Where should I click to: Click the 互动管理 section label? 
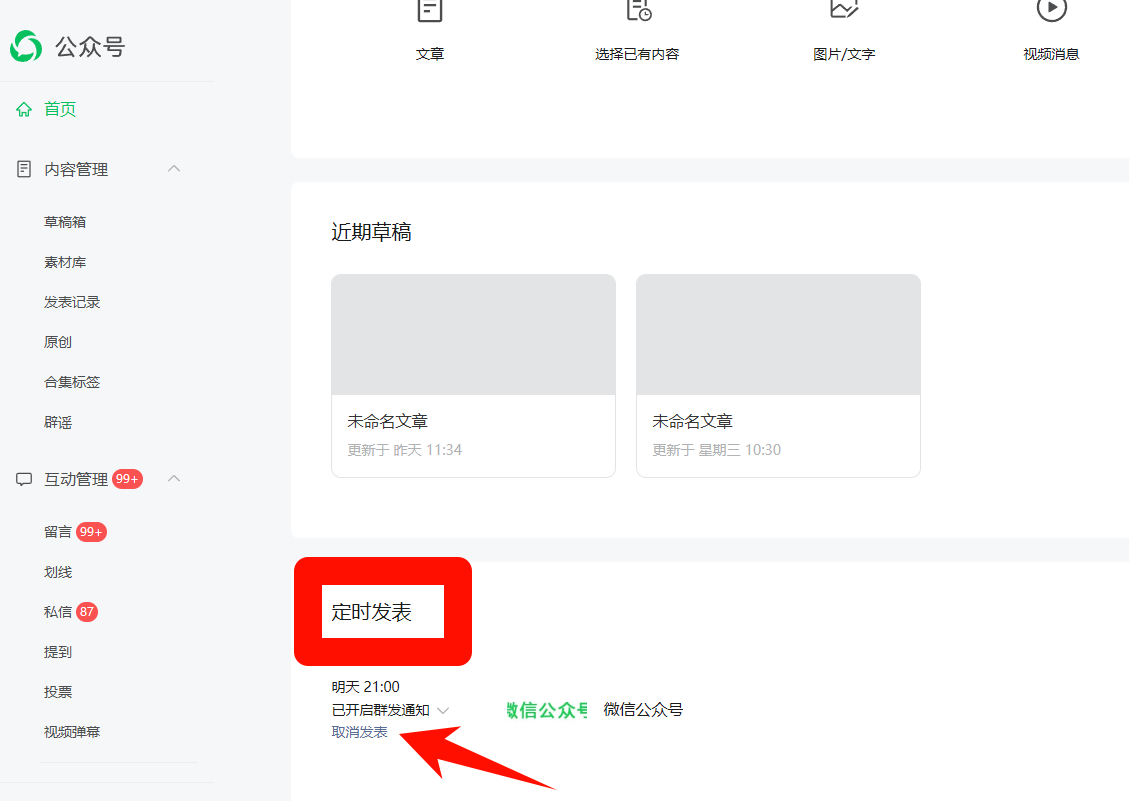coord(76,479)
